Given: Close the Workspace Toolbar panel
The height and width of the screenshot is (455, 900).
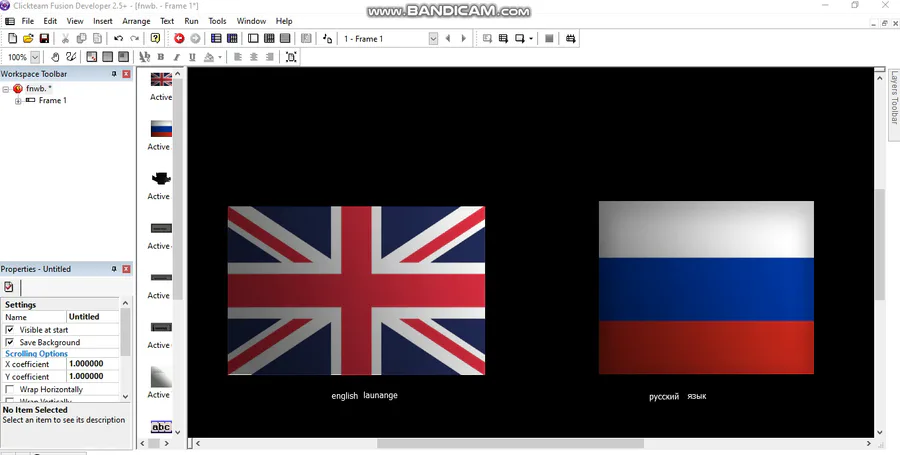Looking at the screenshot, I should click(126, 74).
